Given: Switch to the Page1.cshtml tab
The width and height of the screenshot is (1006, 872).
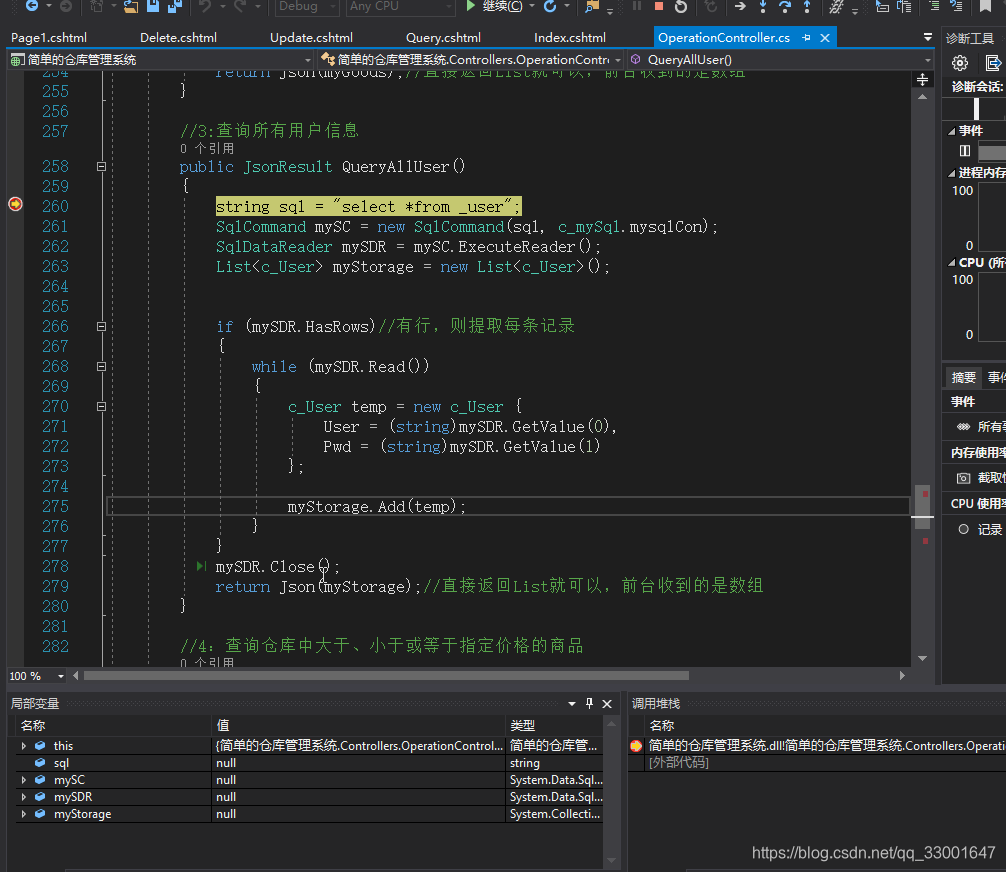Looking at the screenshot, I should pos(49,38).
